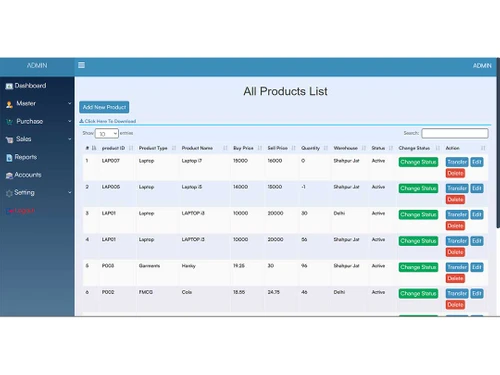Click the Add New Product button
The width and height of the screenshot is (500, 375).
tap(104, 107)
